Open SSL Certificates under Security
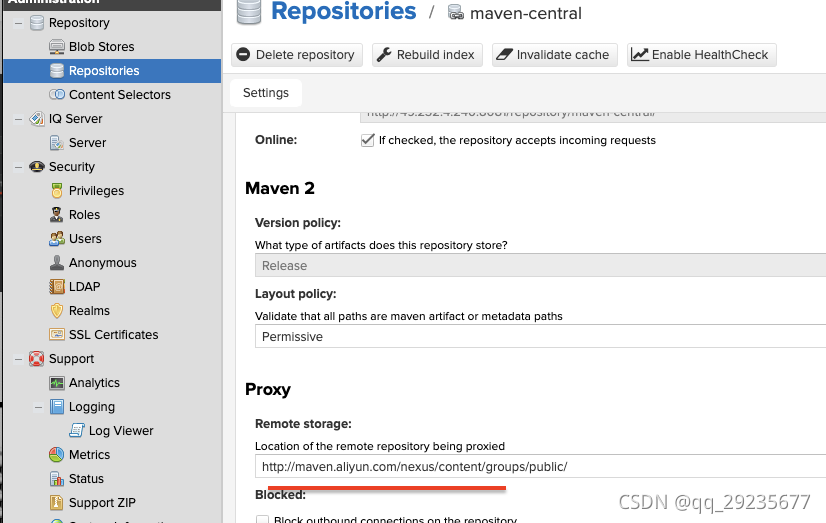826x523 pixels. click(x=114, y=334)
